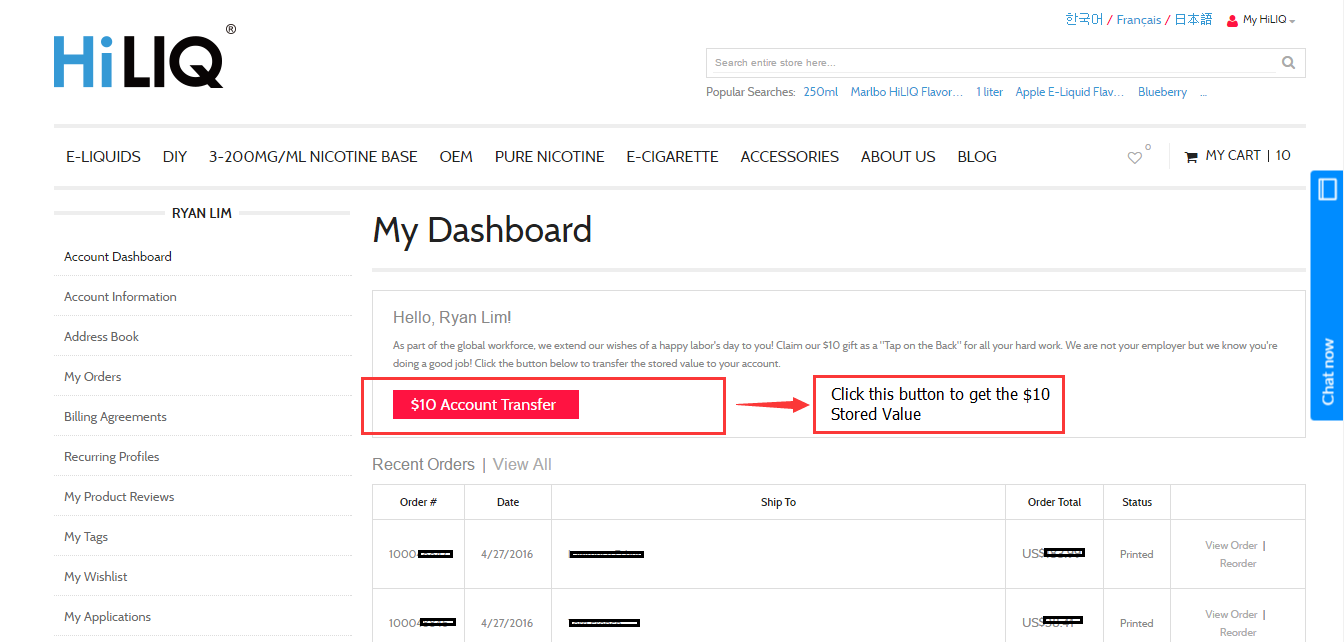
Task: Click the Ship To column header
Action: (x=778, y=503)
